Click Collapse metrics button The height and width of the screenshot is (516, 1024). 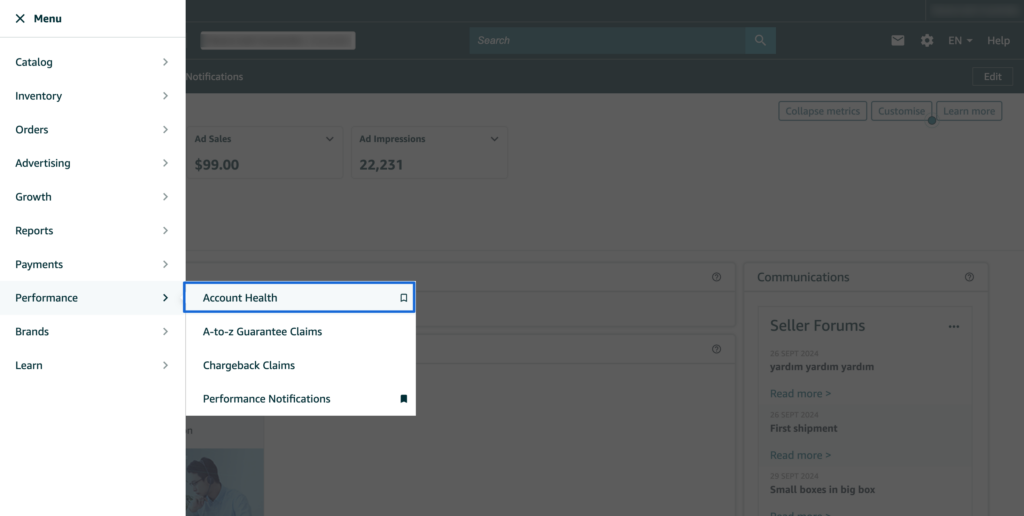823,111
